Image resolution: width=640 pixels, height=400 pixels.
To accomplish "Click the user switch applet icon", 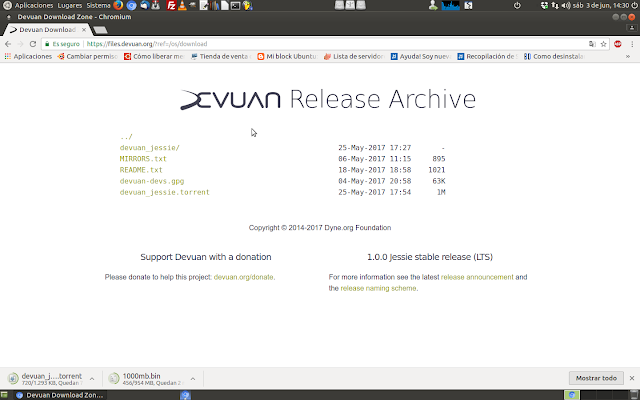I will (x=433, y=5).
